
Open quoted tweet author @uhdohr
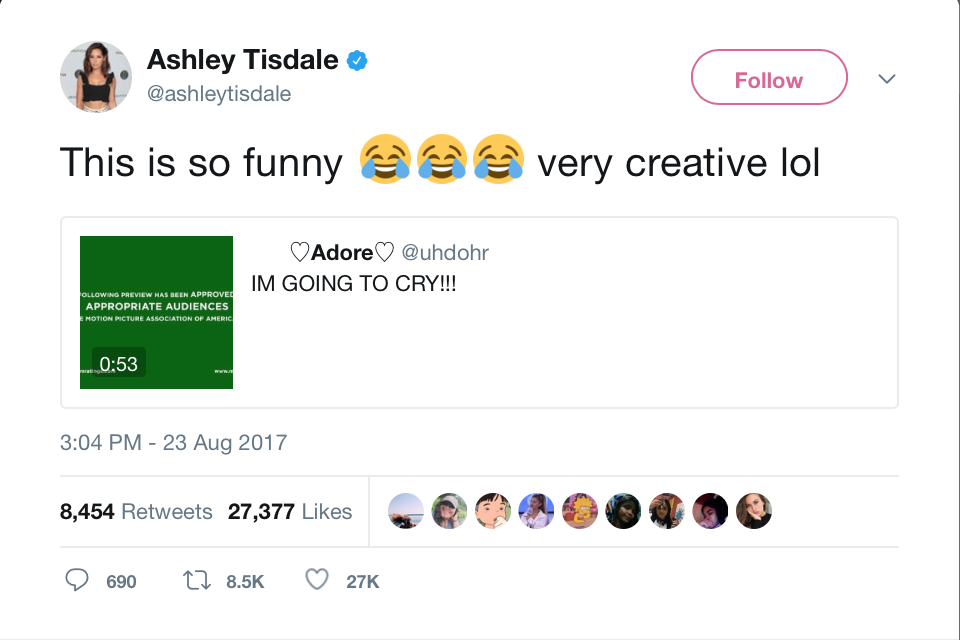pos(445,253)
